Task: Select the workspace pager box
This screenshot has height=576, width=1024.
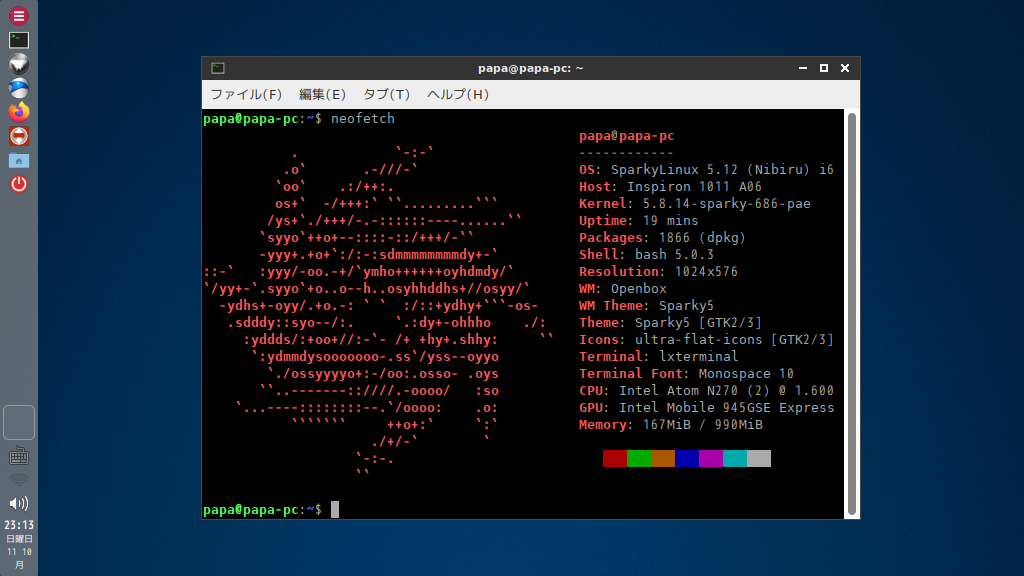Action: 19,423
